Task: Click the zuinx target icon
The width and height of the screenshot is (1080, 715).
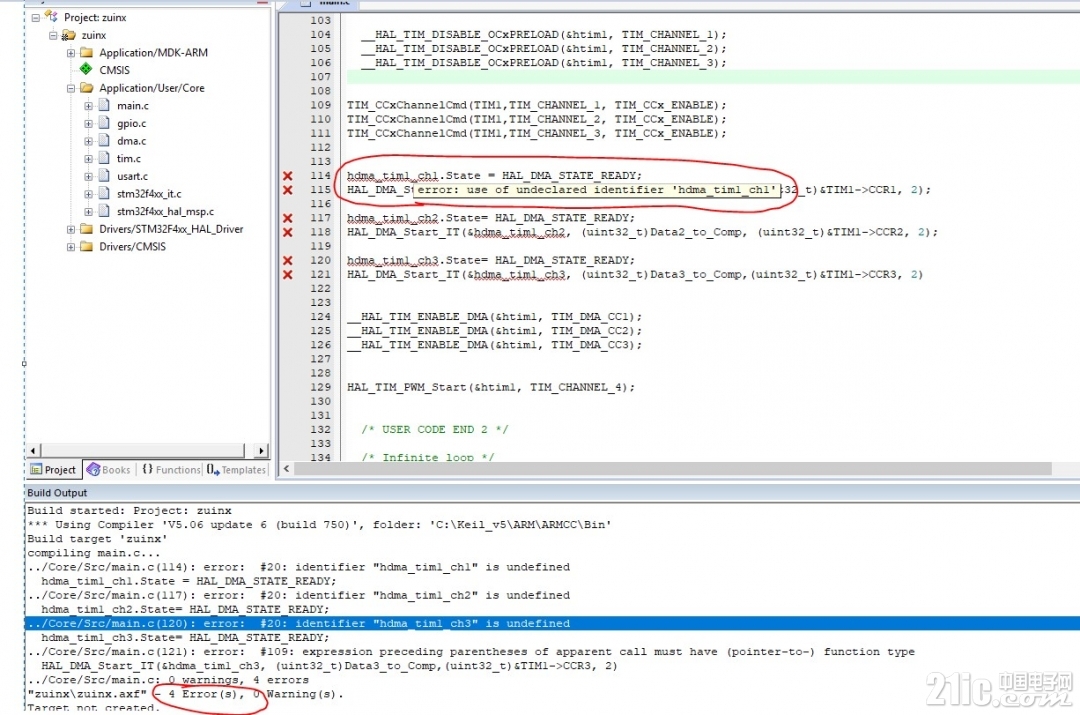Action: [68, 34]
